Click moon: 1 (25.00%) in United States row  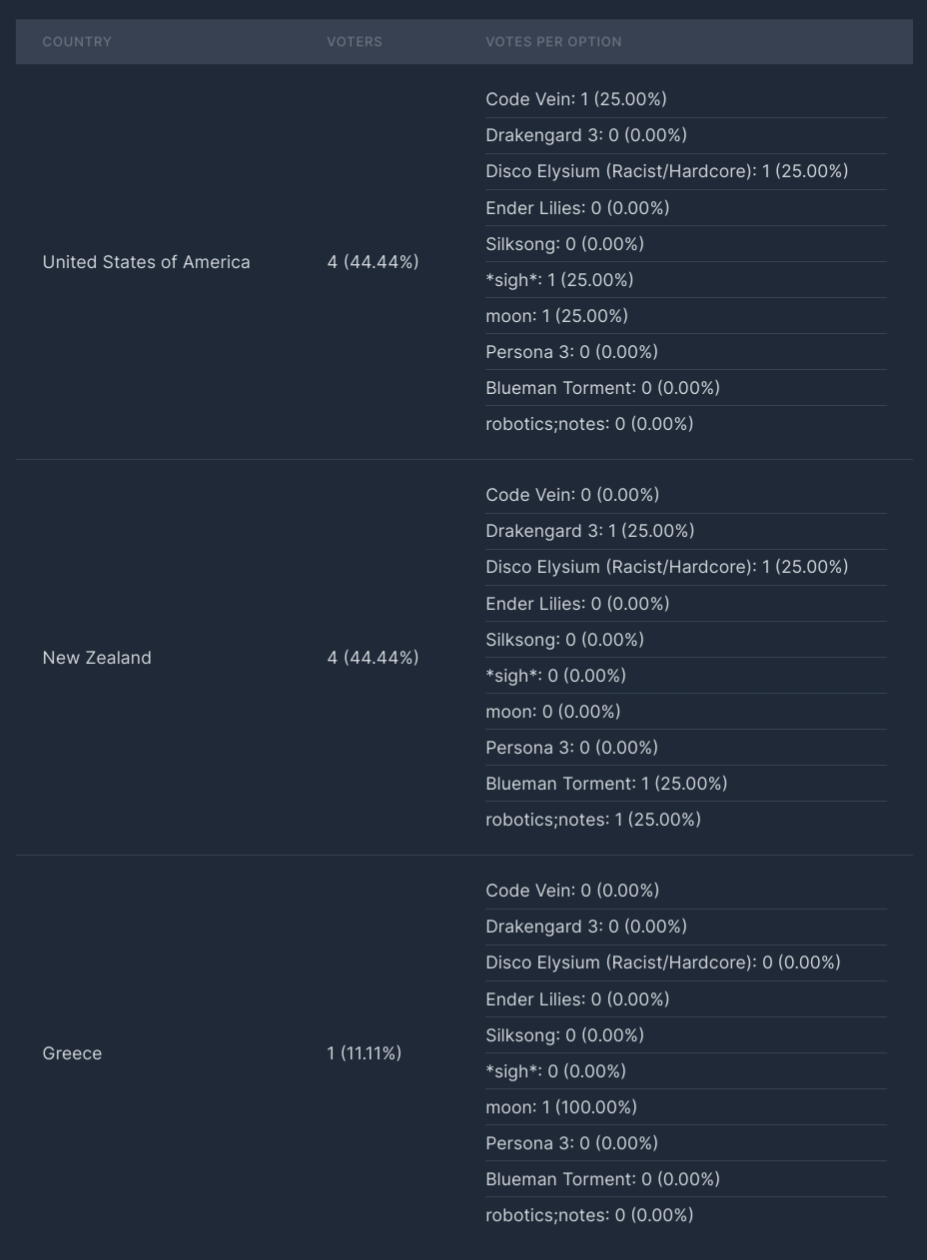[x=557, y=316]
